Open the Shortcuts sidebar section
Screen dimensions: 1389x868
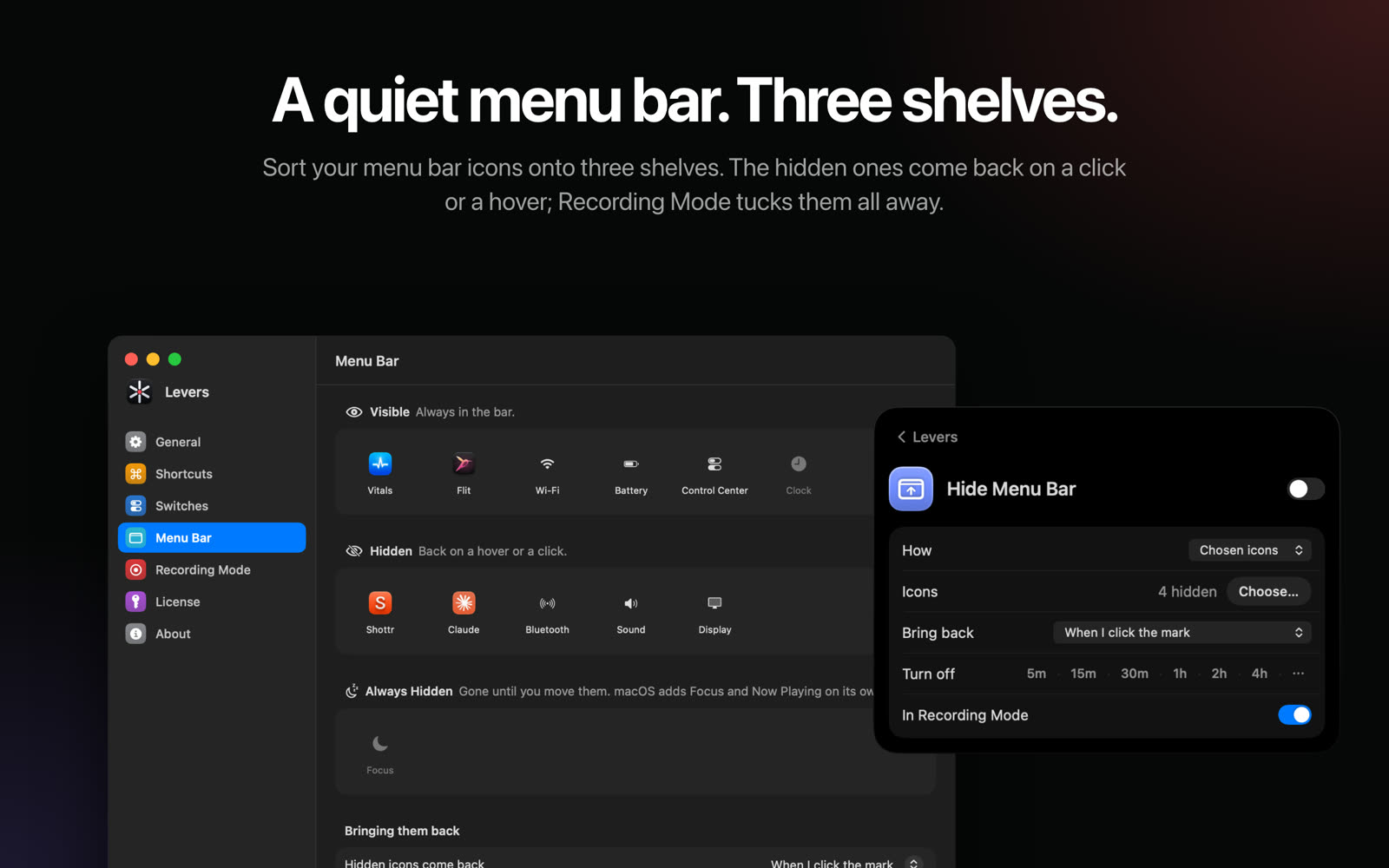coord(212,474)
